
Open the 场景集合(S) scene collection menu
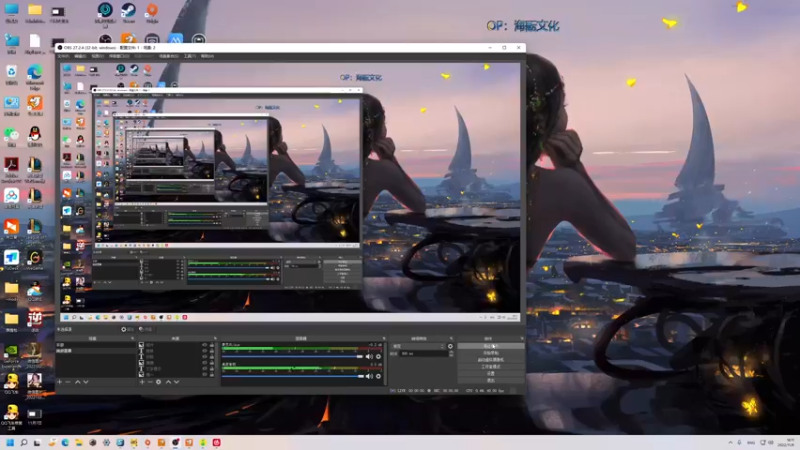click(x=169, y=56)
